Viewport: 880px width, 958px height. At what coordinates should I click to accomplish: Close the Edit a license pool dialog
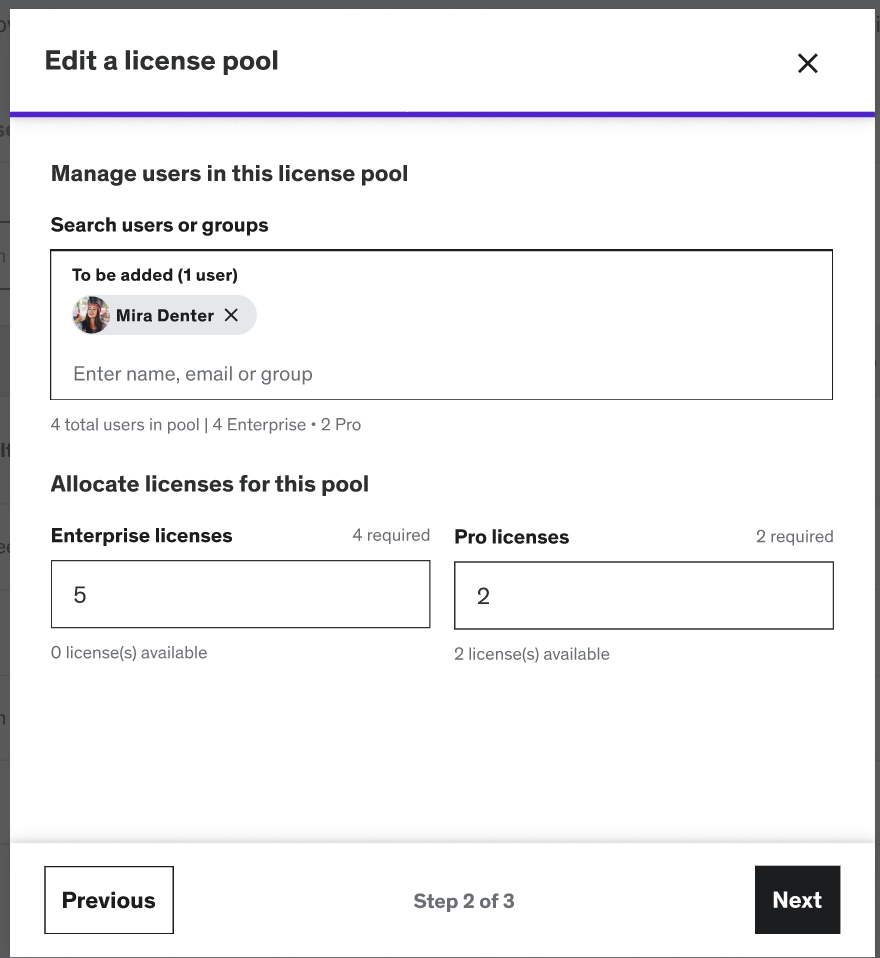coord(807,63)
